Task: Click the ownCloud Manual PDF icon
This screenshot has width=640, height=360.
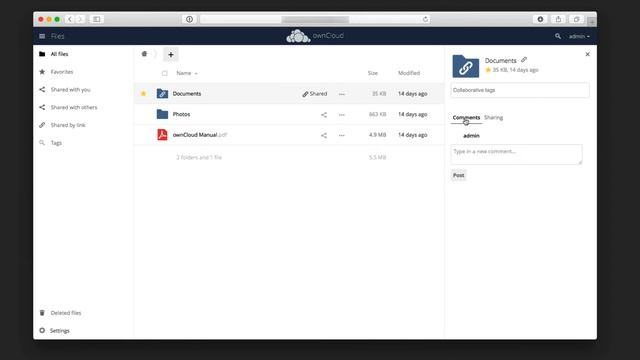Action: (x=162, y=134)
